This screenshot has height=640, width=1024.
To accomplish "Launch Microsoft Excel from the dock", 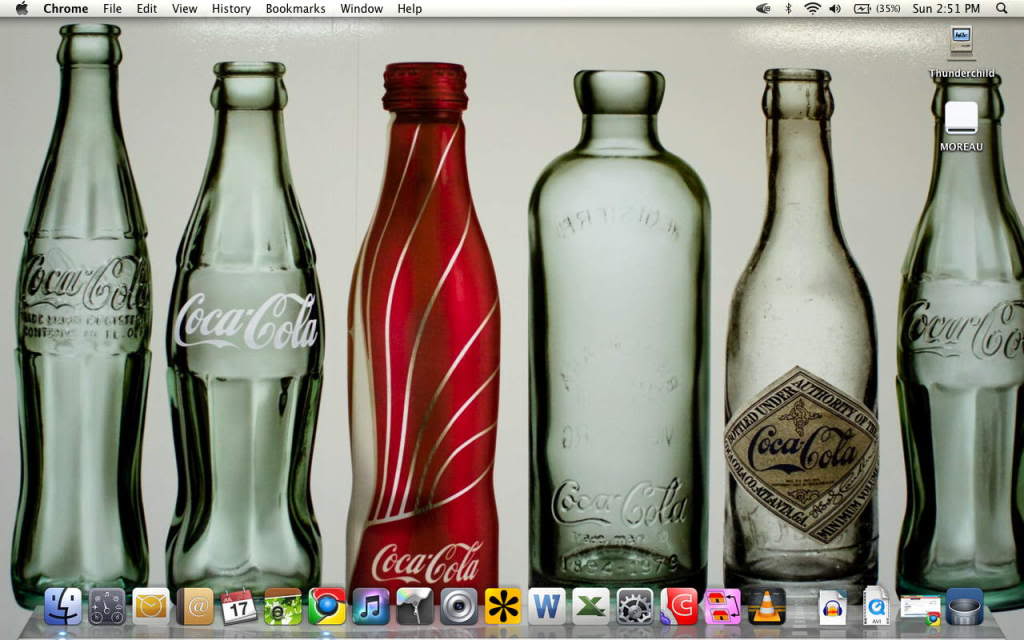I will (590, 607).
